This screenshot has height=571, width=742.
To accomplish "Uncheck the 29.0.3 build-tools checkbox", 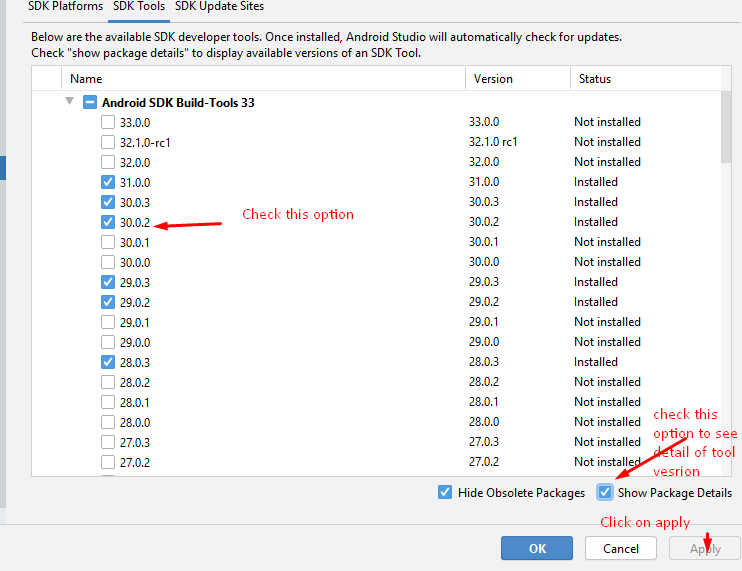I will [x=108, y=282].
